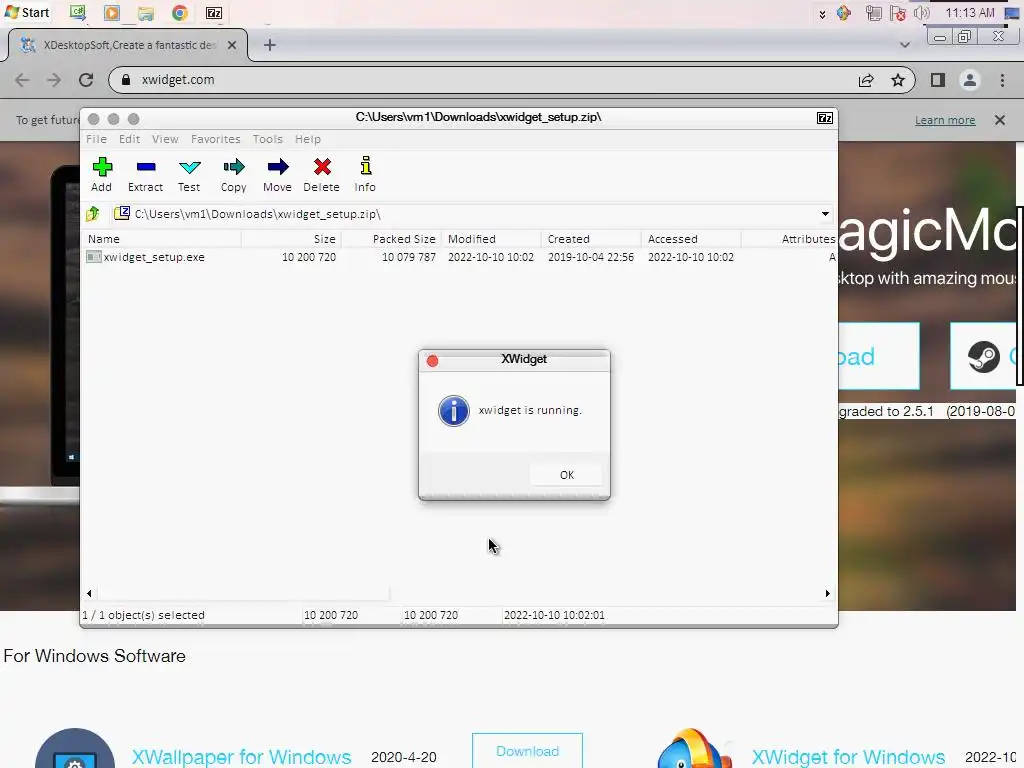
Task: Open Chrome three-dot menu
Action: click(x=1002, y=80)
